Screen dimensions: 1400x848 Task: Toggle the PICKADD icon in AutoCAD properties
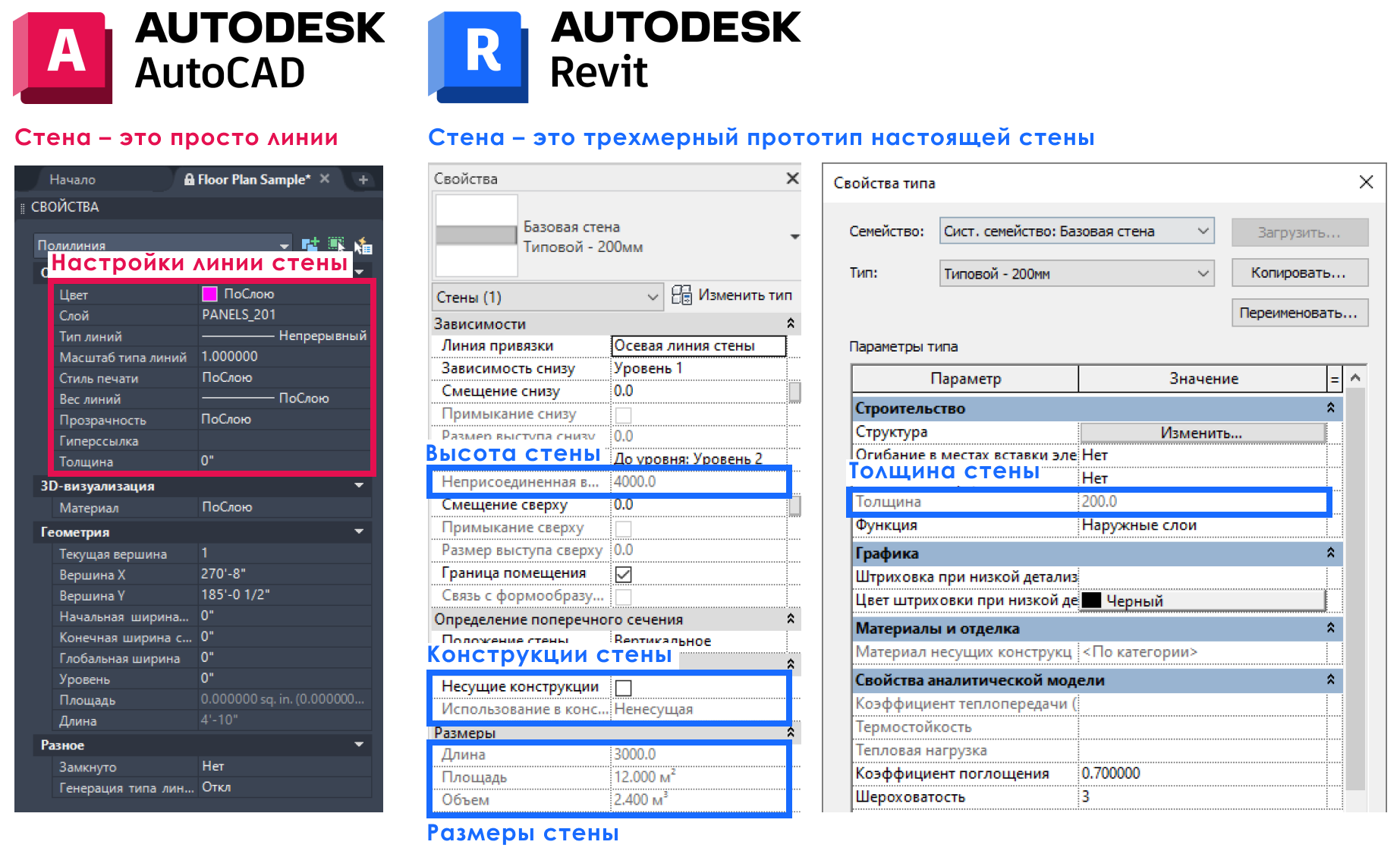pos(310,244)
